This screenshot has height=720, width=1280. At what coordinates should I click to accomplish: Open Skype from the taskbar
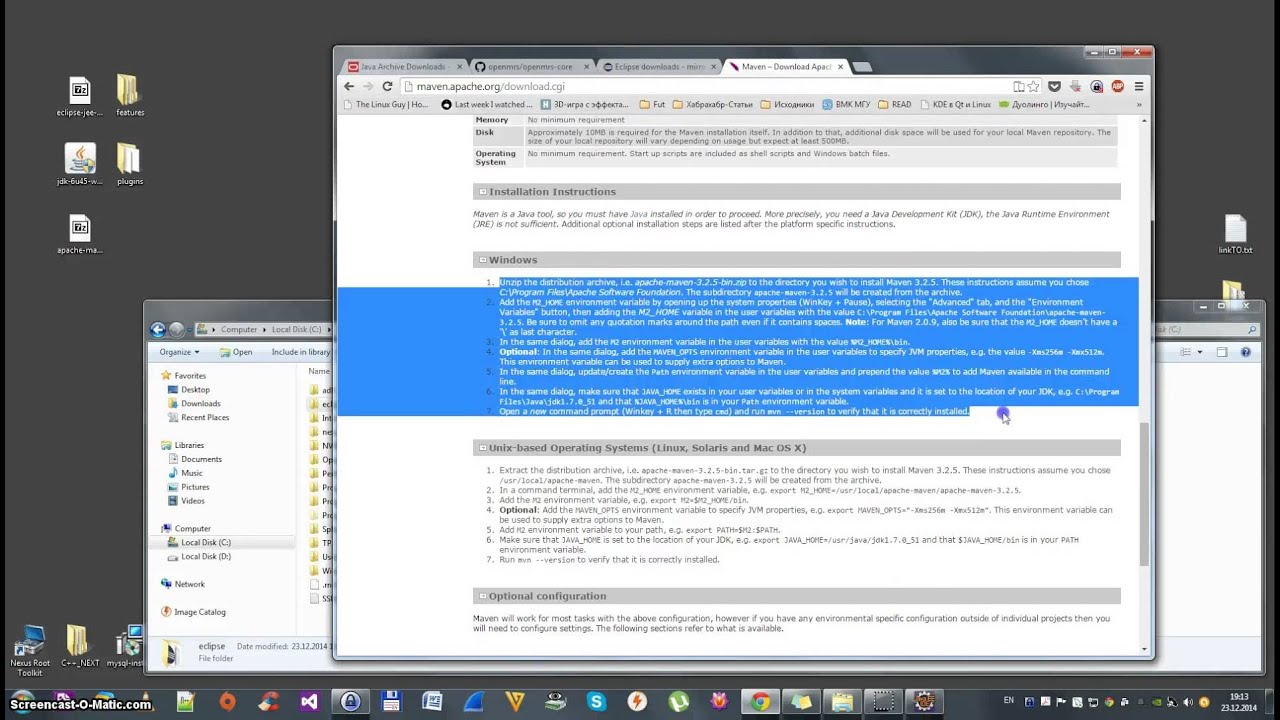(x=596, y=702)
